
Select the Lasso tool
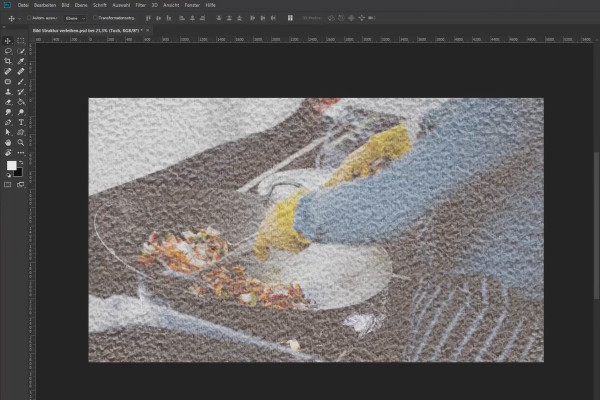click(8, 51)
